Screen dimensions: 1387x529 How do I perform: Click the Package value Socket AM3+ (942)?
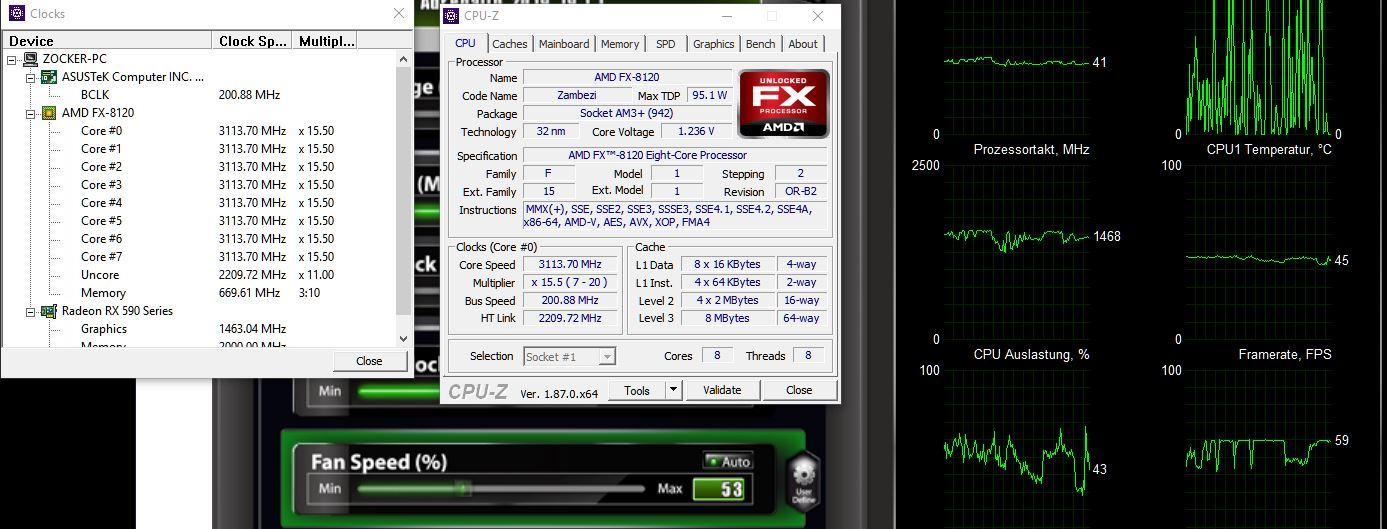click(x=627, y=114)
